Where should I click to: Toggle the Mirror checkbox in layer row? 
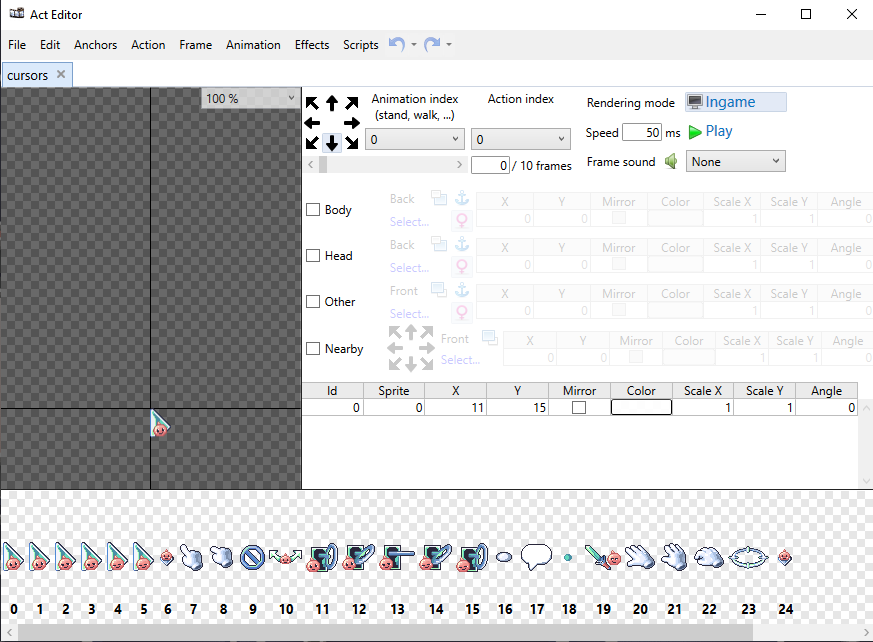point(579,408)
